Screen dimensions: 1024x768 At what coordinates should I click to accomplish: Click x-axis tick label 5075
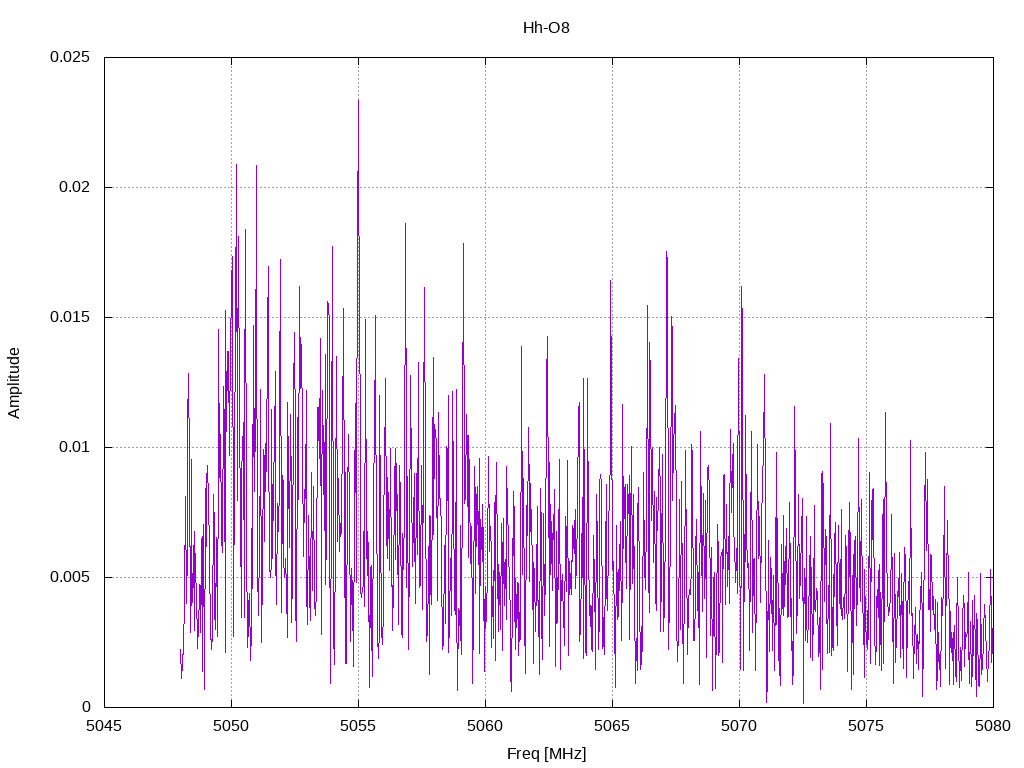(866, 726)
